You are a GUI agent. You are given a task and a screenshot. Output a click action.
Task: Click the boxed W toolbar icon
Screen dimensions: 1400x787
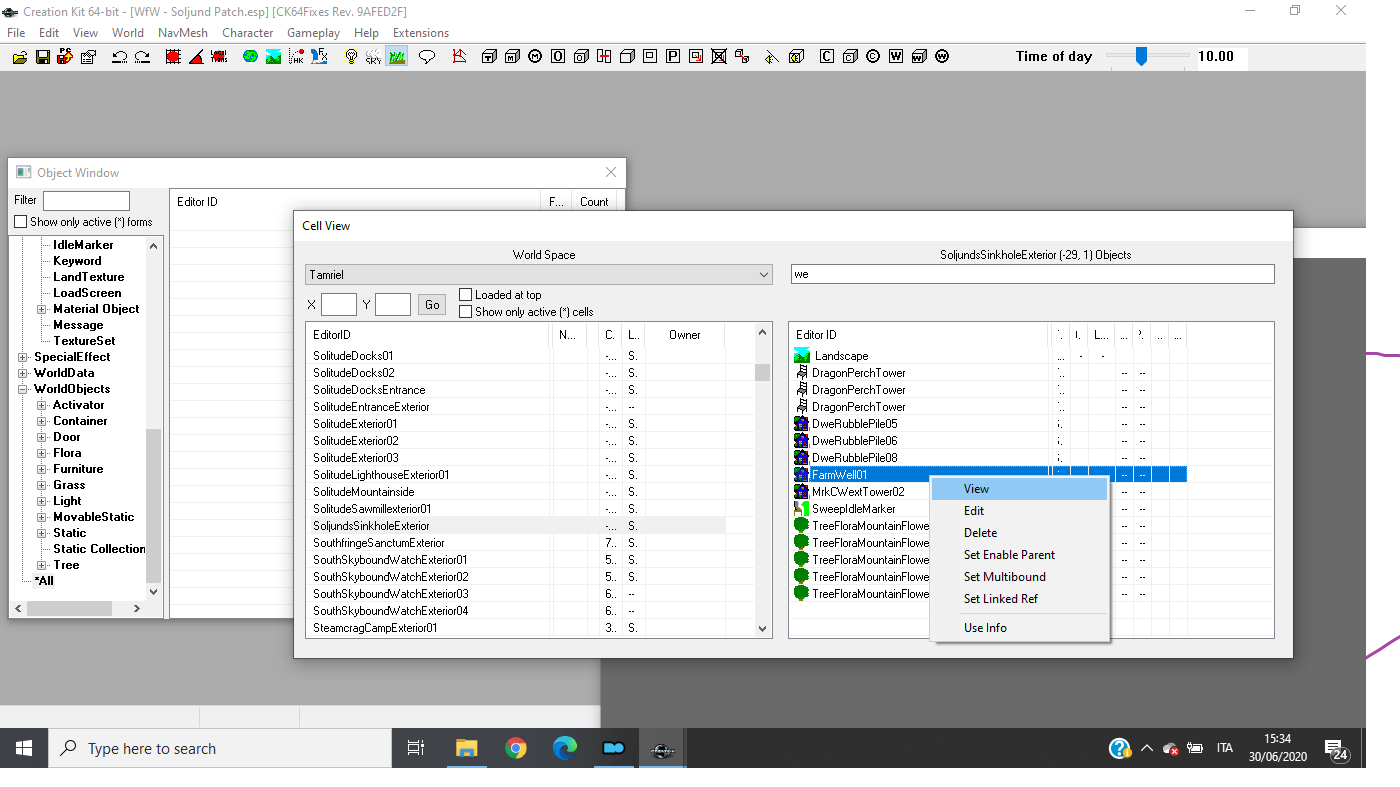tap(896, 57)
